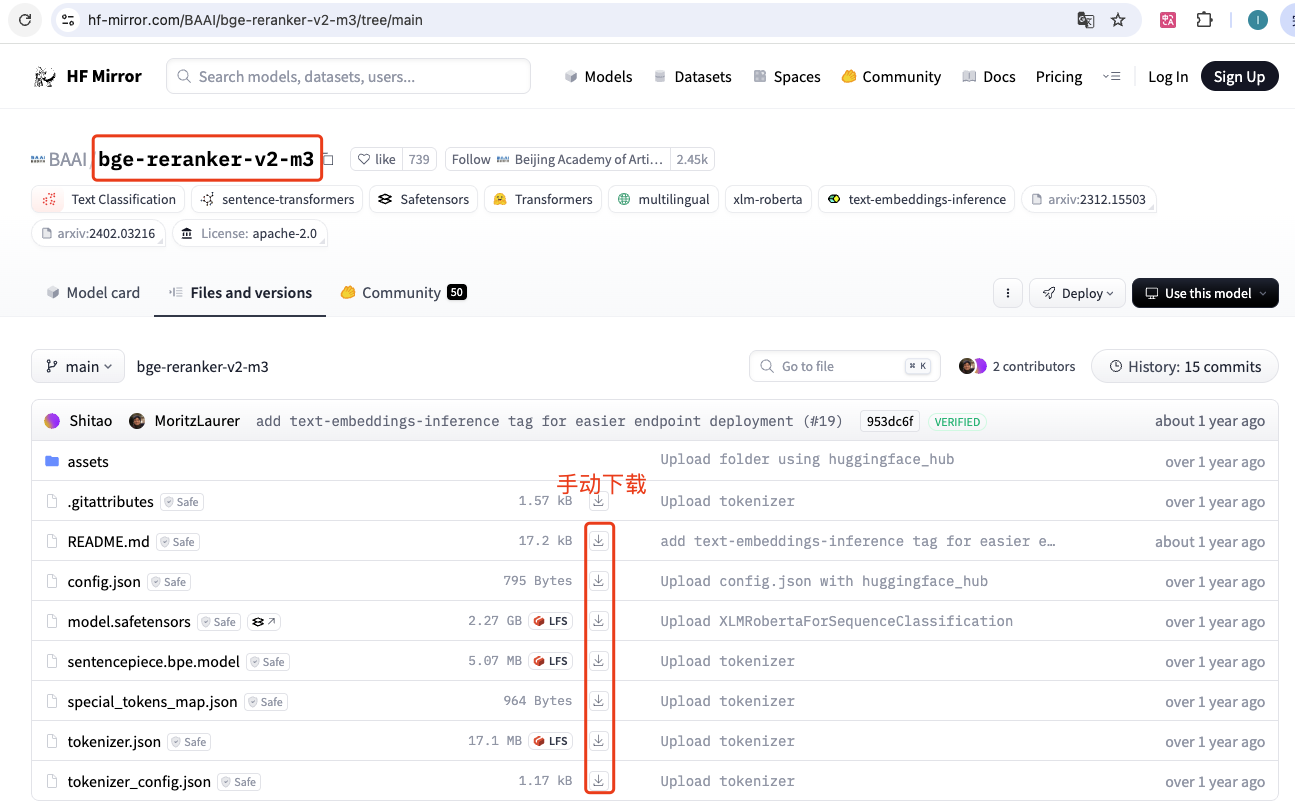
Task: Download the config.json file
Action: (x=598, y=581)
